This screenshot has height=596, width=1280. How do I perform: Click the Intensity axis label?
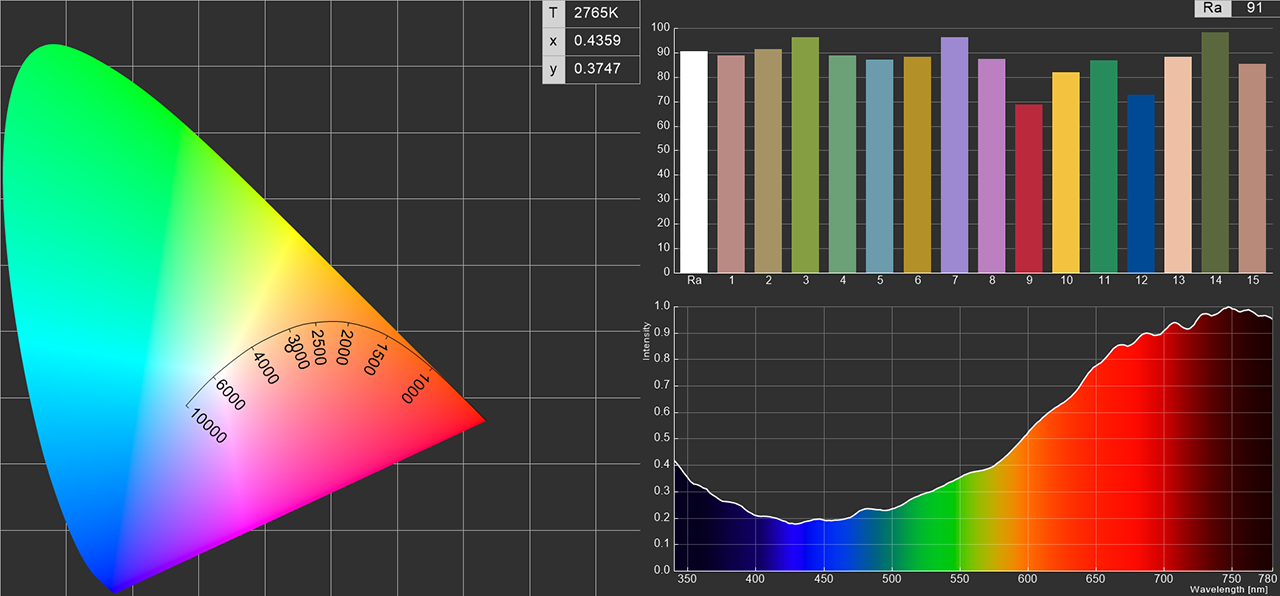(x=648, y=340)
